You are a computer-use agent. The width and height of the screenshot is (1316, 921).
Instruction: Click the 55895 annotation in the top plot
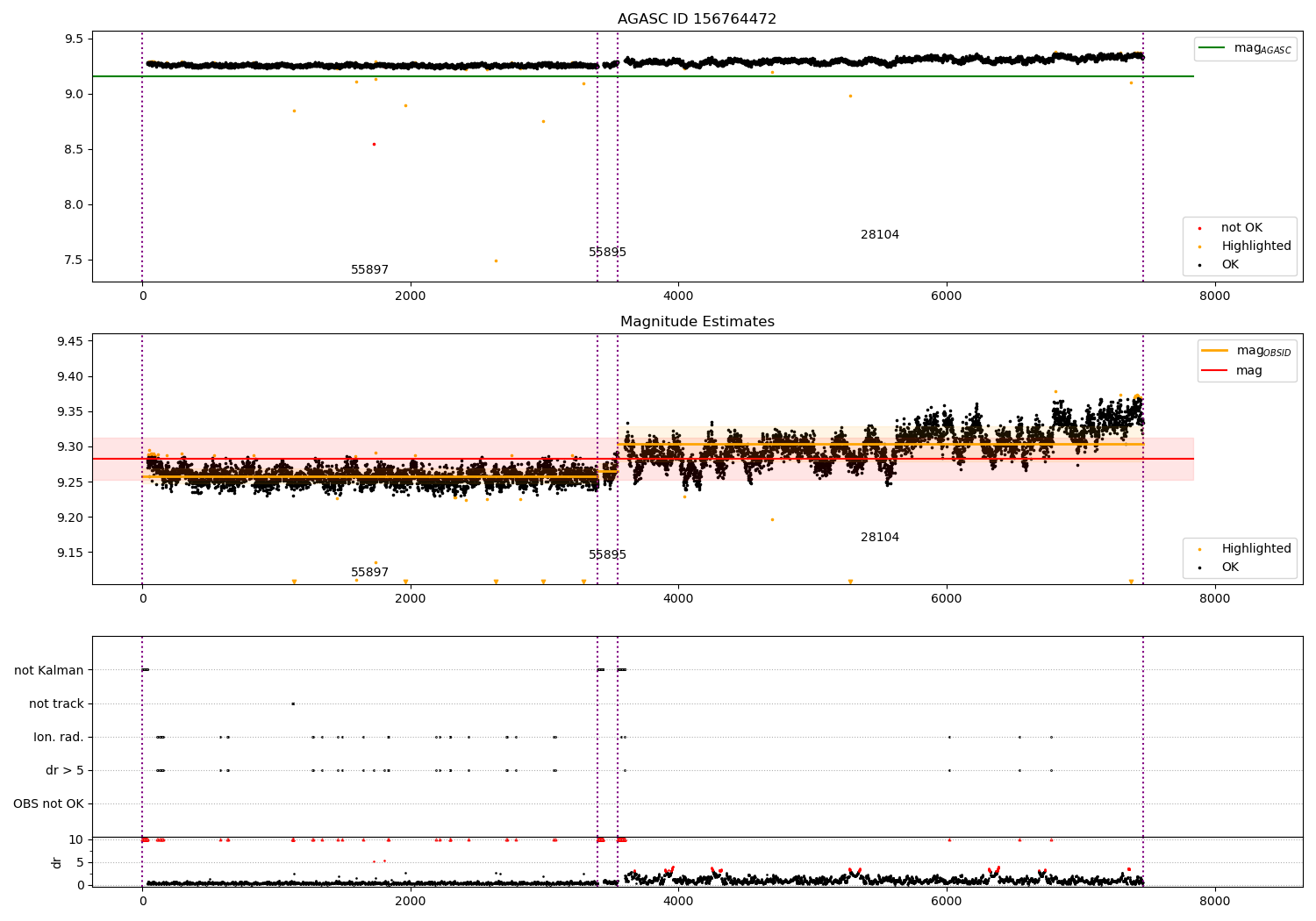(607, 253)
